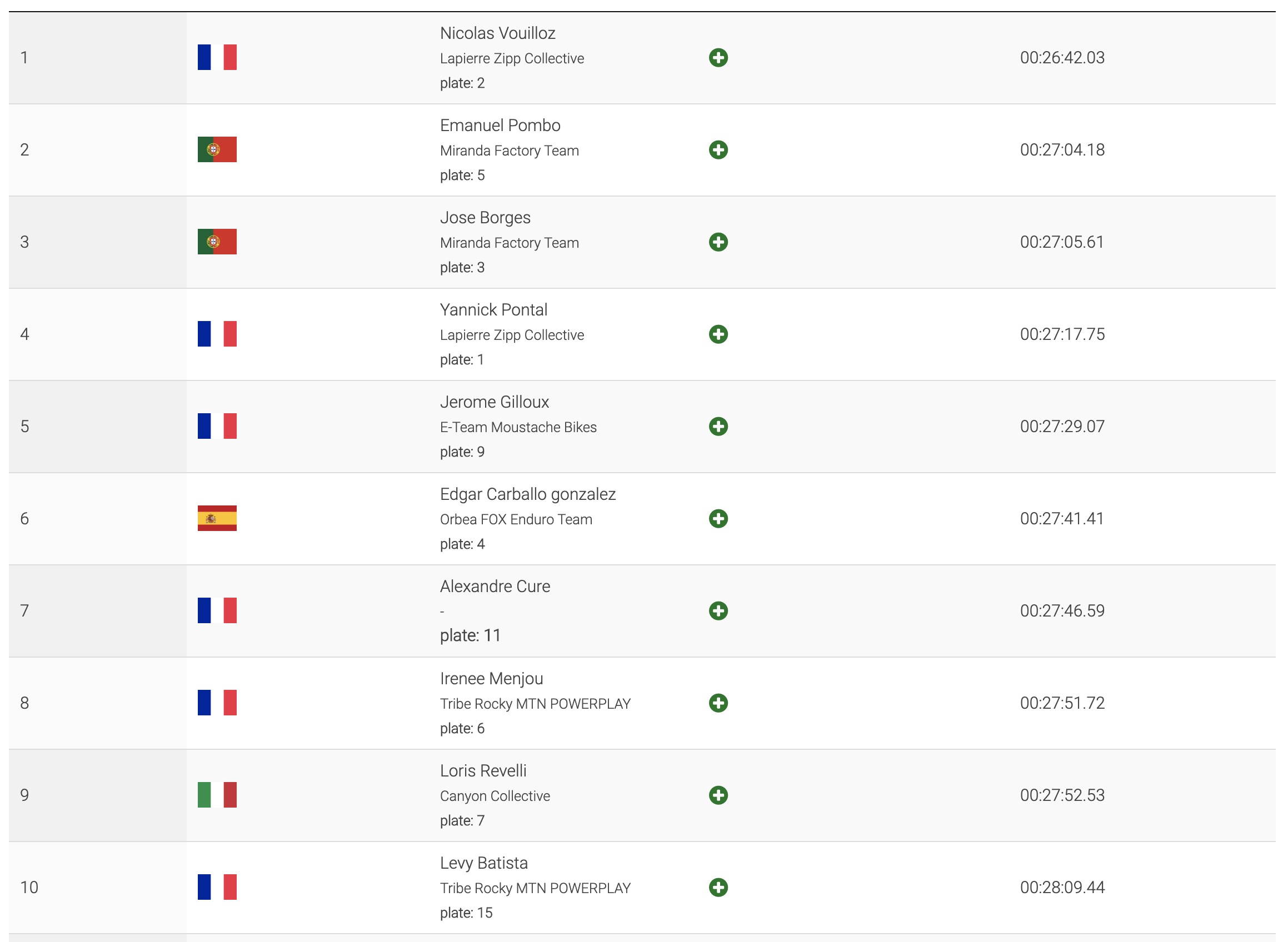Click the plus icon next to Irenee Menjou

(718, 703)
